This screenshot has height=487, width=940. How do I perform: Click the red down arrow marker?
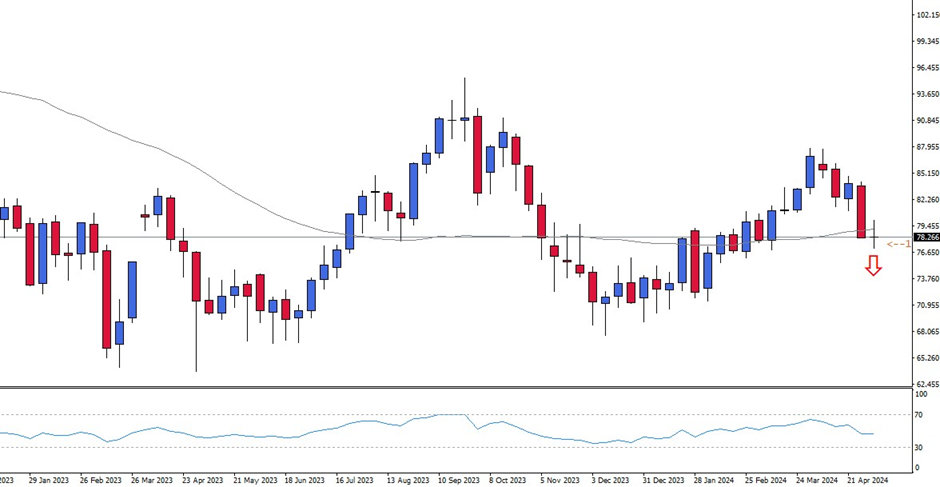(x=873, y=265)
